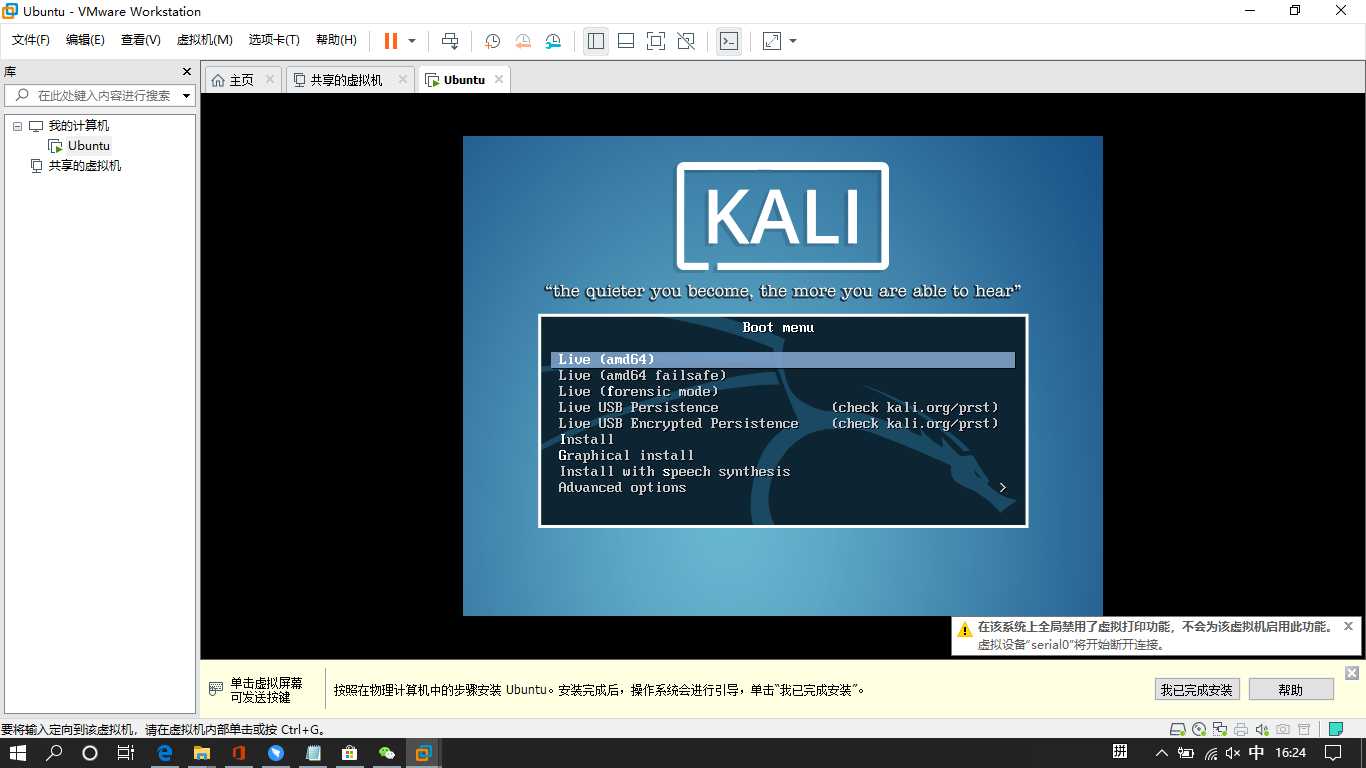
Task: Take a snapshot of the virtual machine
Action: tap(492, 41)
